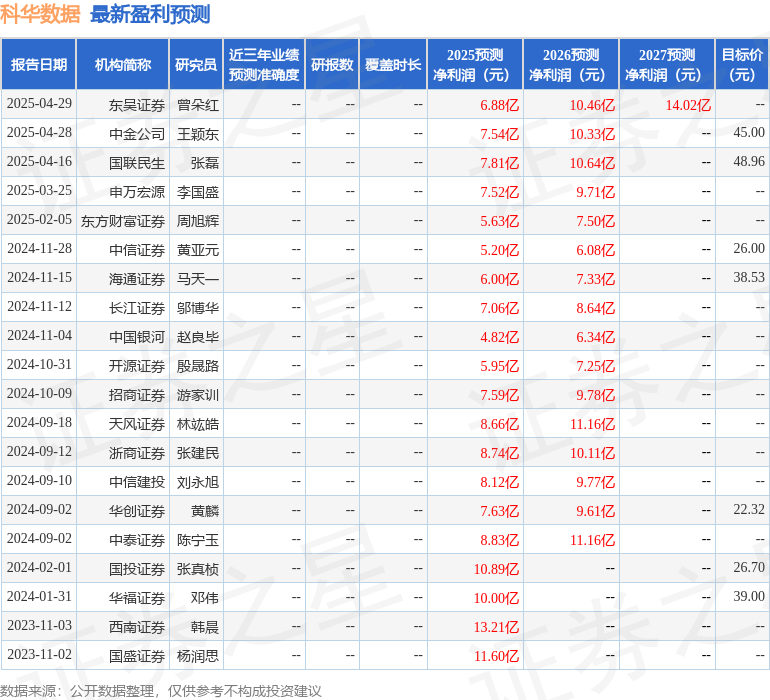Viewport: 770px width, 700px height.
Task: Select the 2024-09-18 report date cell
Action: [40, 423]
